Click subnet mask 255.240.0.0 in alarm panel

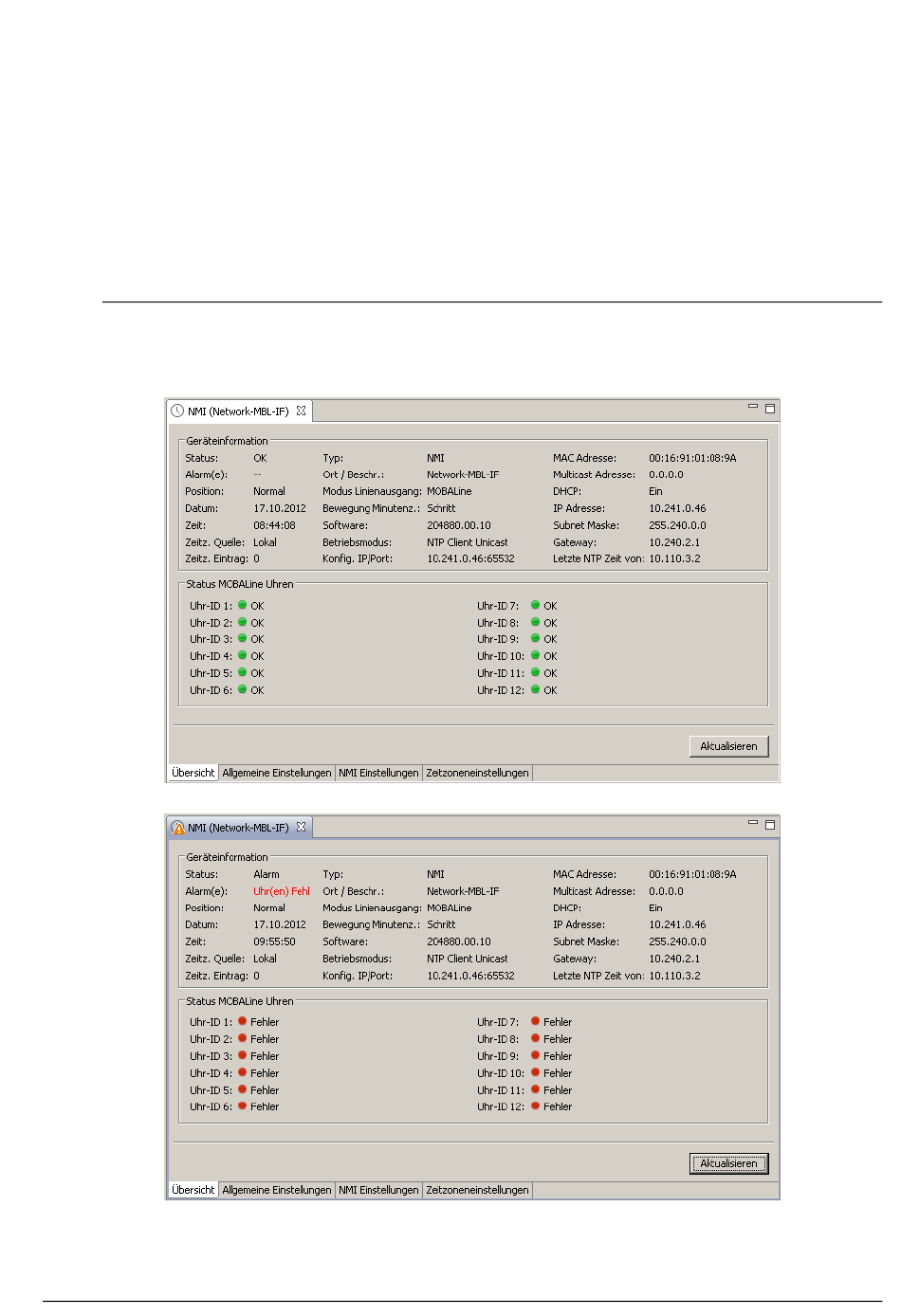(x=677, y=941)
